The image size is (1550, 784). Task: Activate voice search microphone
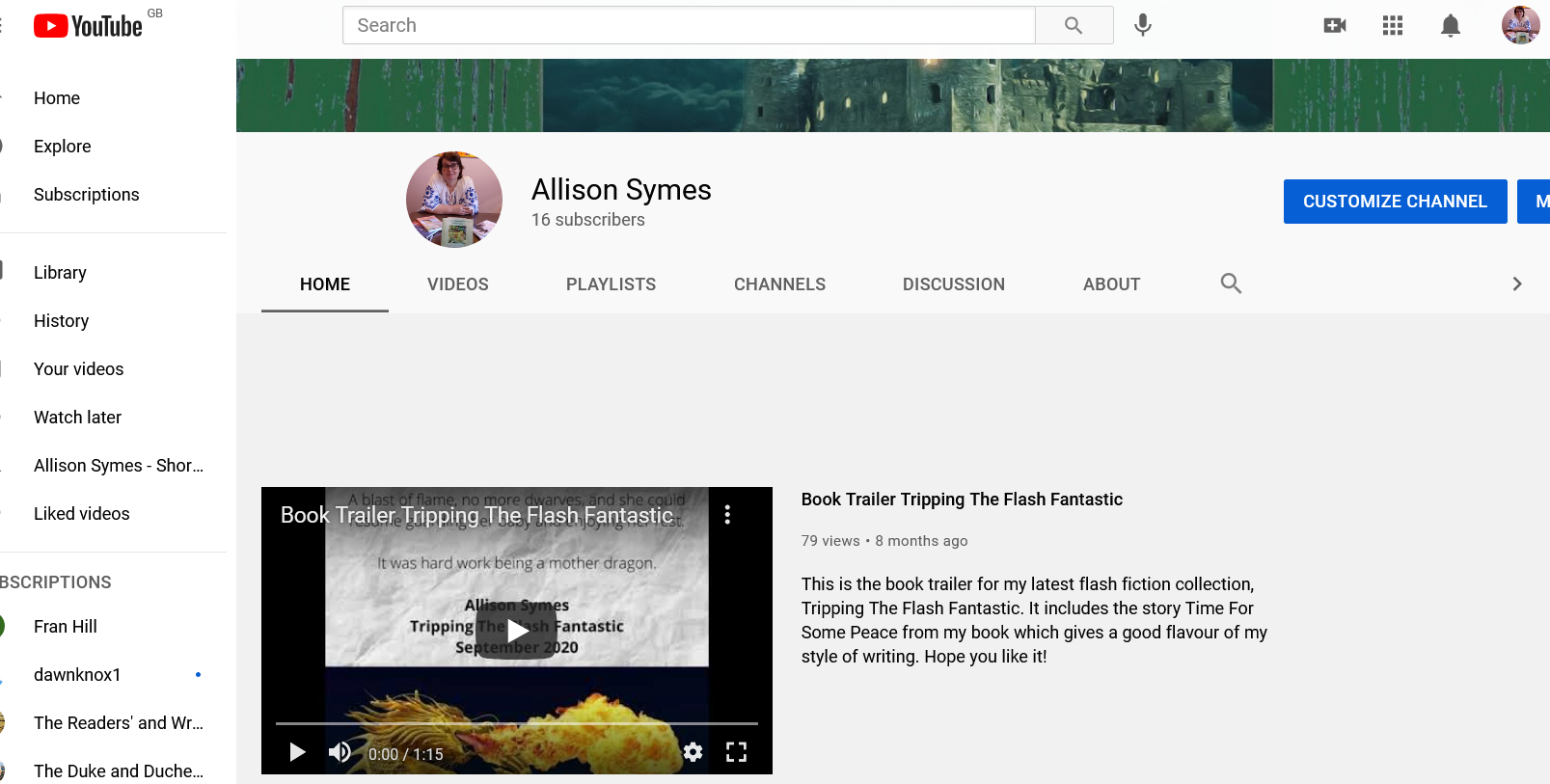click(1143, 25)
